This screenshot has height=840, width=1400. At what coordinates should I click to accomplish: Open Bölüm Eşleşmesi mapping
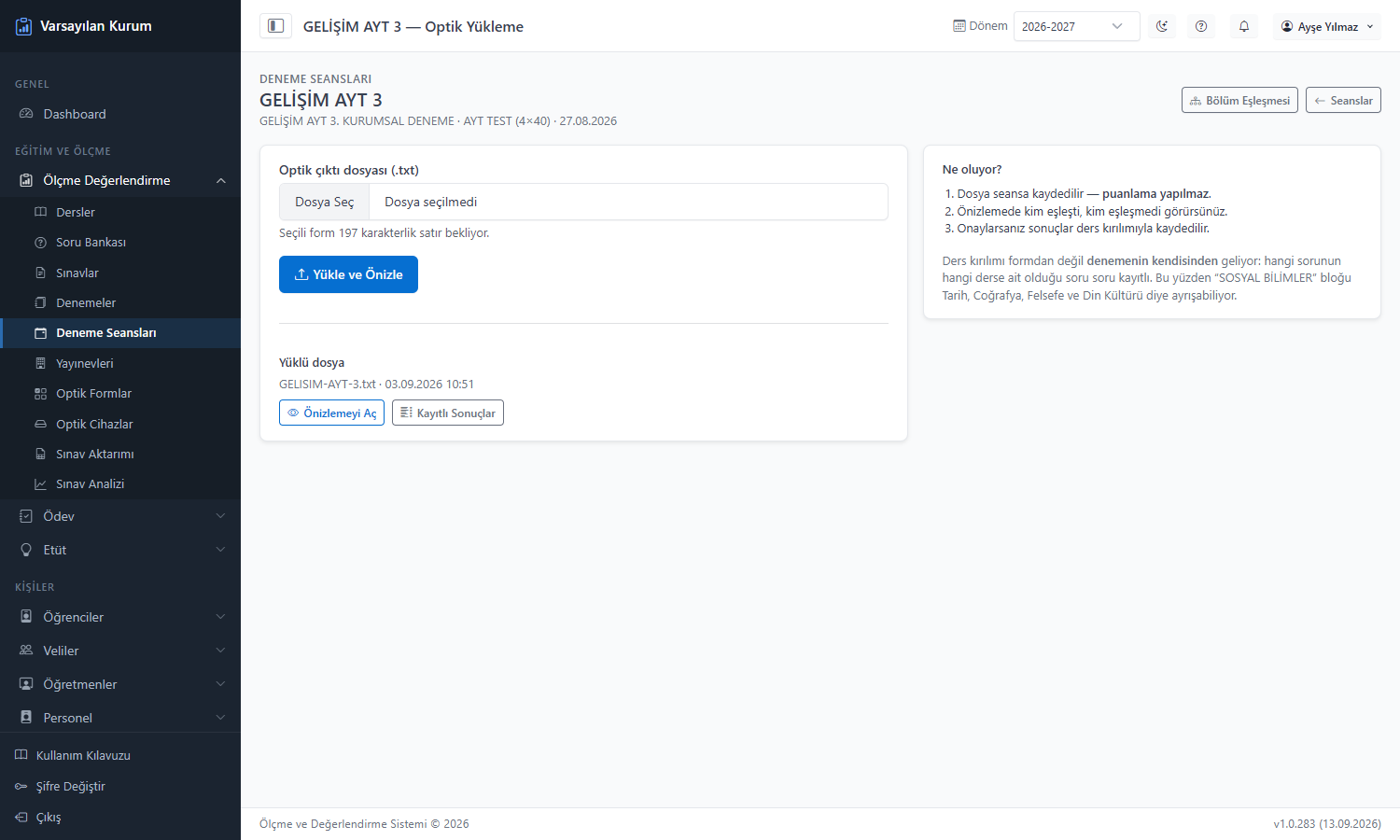click(1239, 100)
